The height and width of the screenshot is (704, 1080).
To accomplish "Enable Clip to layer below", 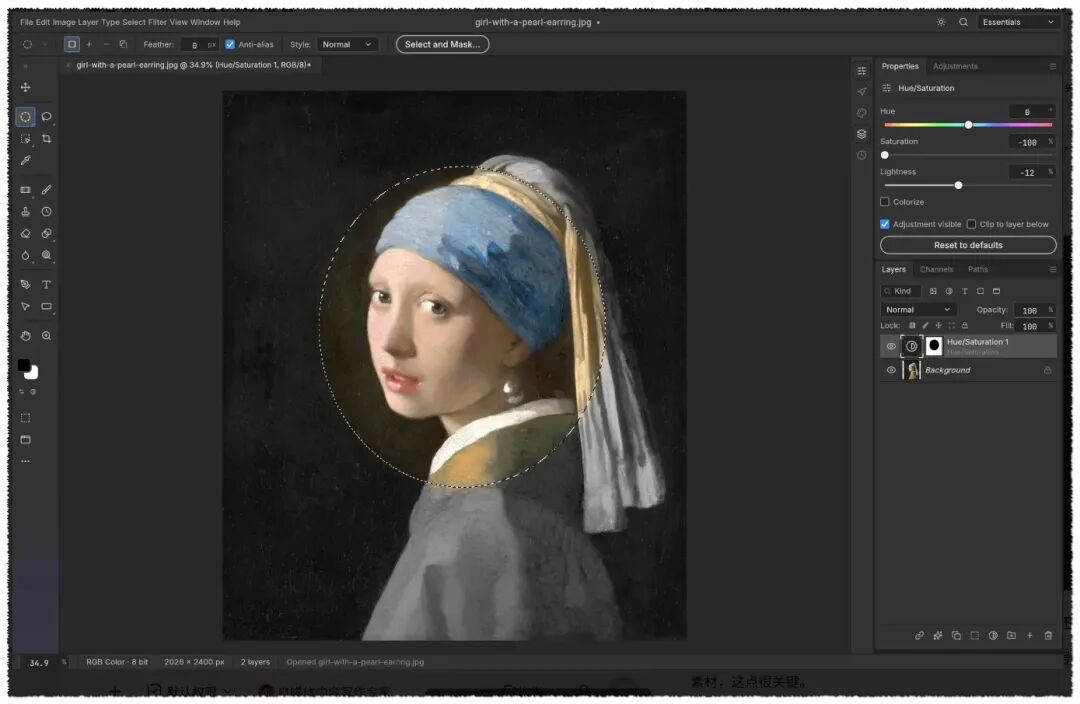I will click(x=971, y=224).
